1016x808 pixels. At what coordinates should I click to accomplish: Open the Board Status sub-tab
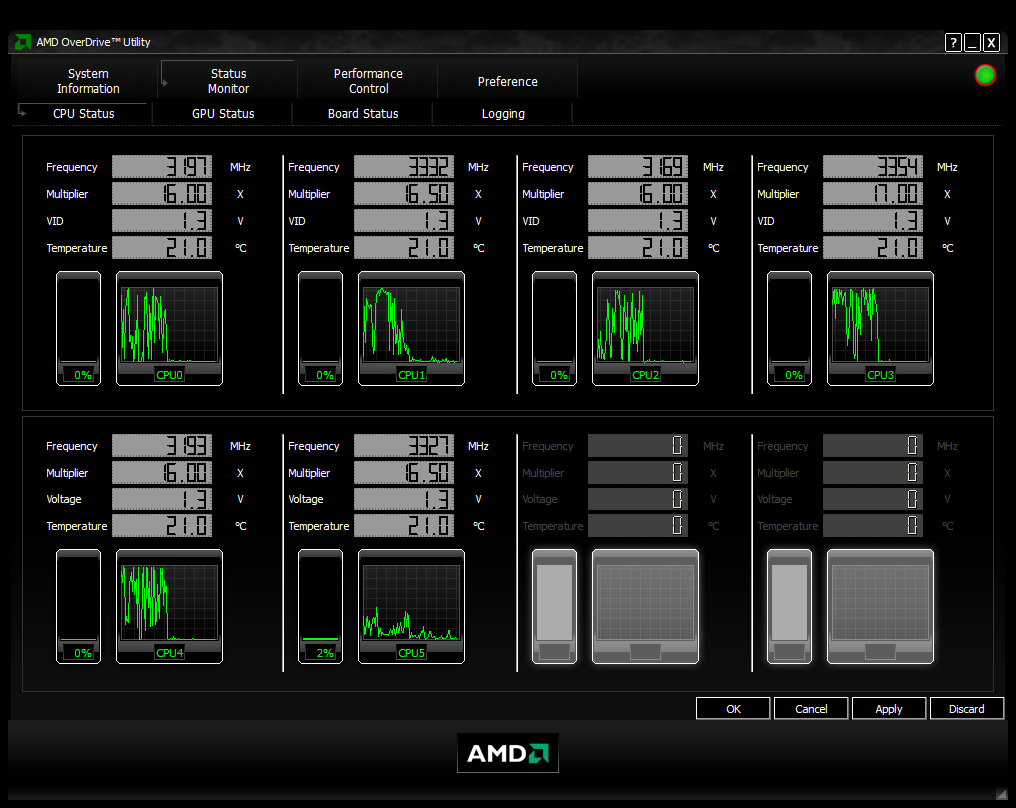point(363,113)
